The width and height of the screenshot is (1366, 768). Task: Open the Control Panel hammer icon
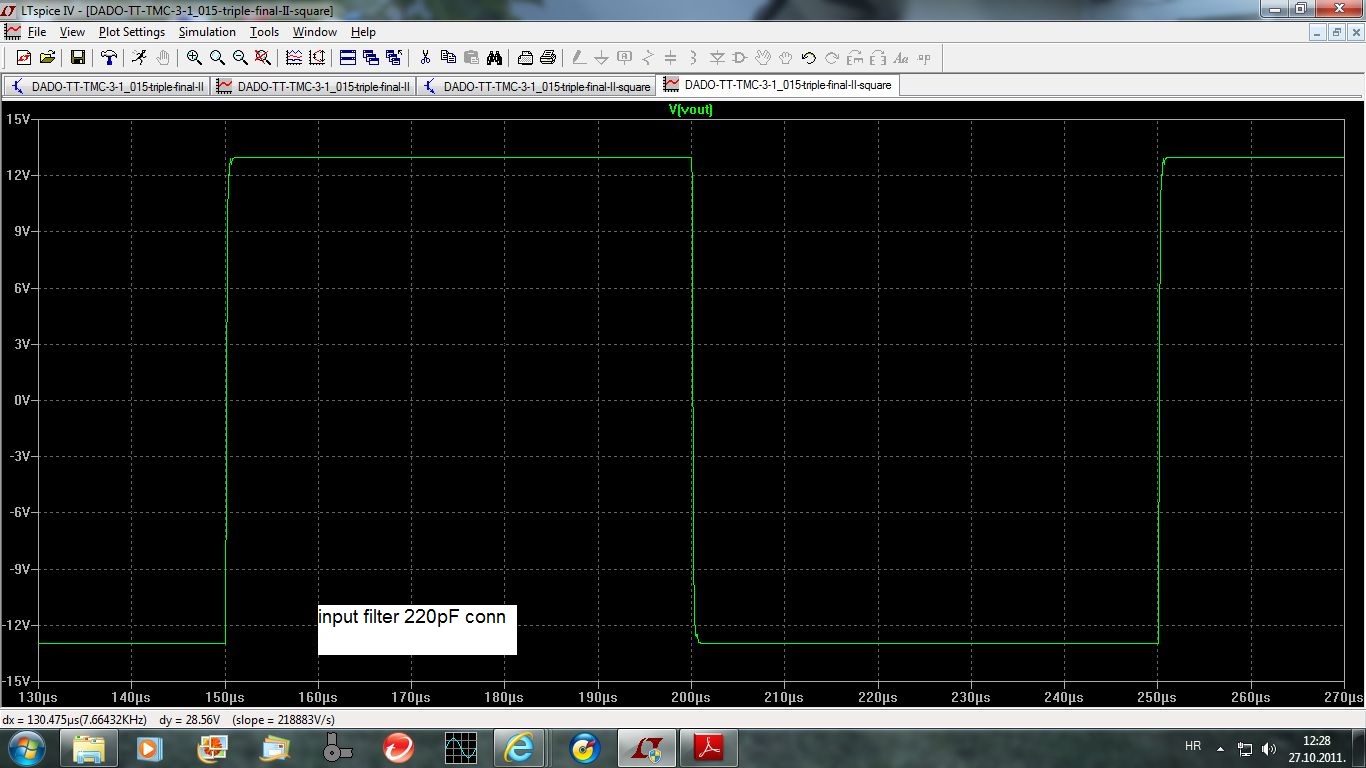point(108,58)
